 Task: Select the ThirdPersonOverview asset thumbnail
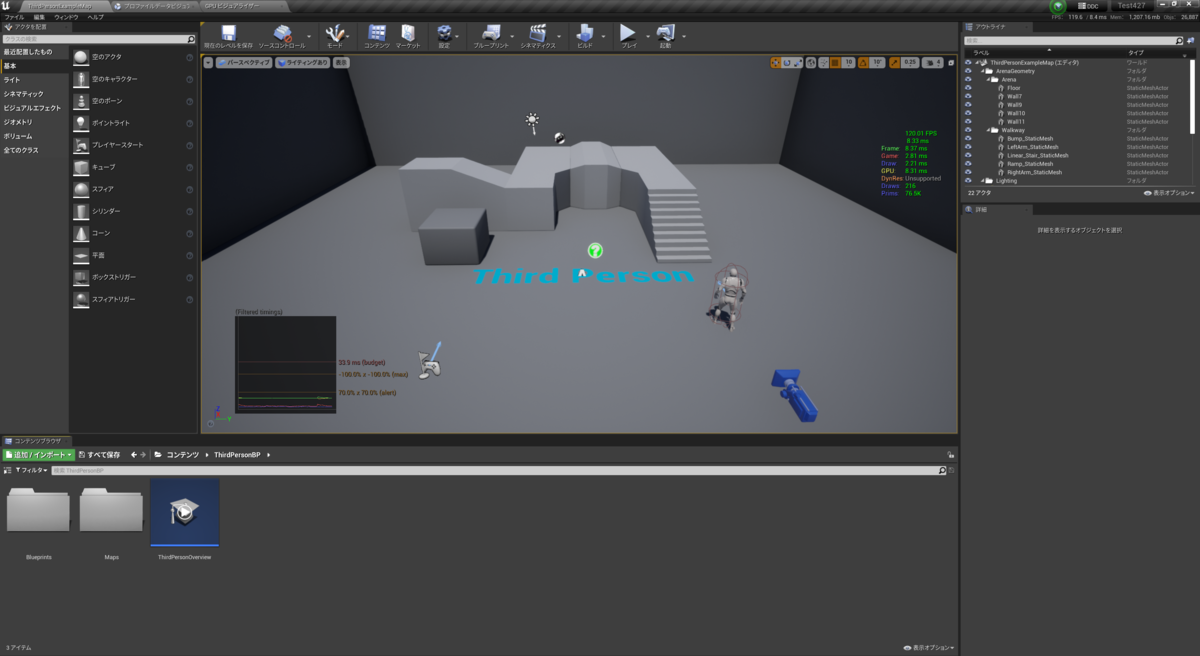click(x=184, y=512)
